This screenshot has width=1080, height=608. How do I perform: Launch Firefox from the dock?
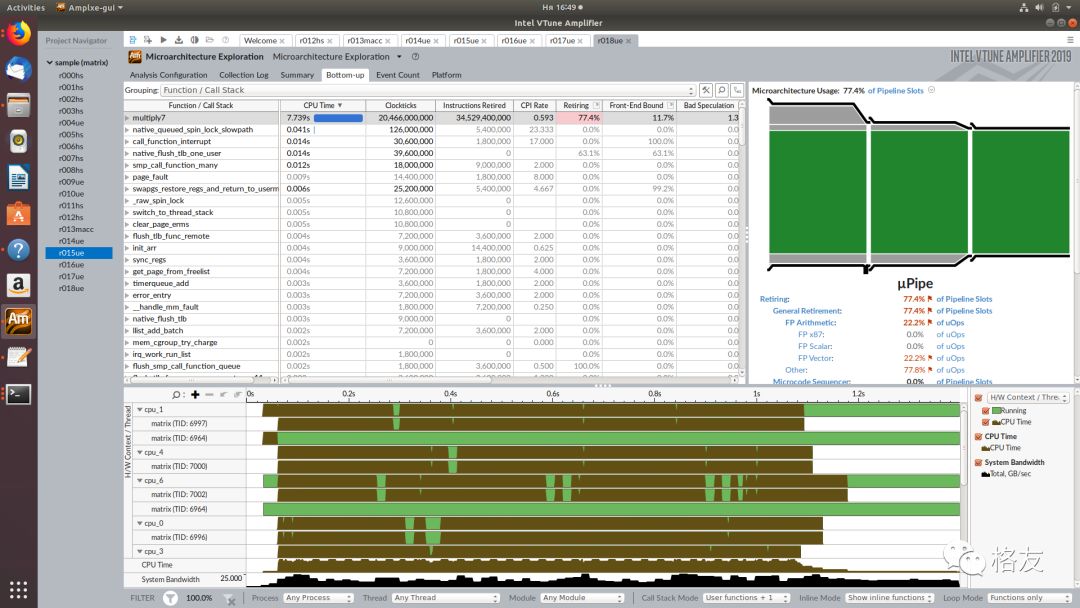[x=19, y=33]
